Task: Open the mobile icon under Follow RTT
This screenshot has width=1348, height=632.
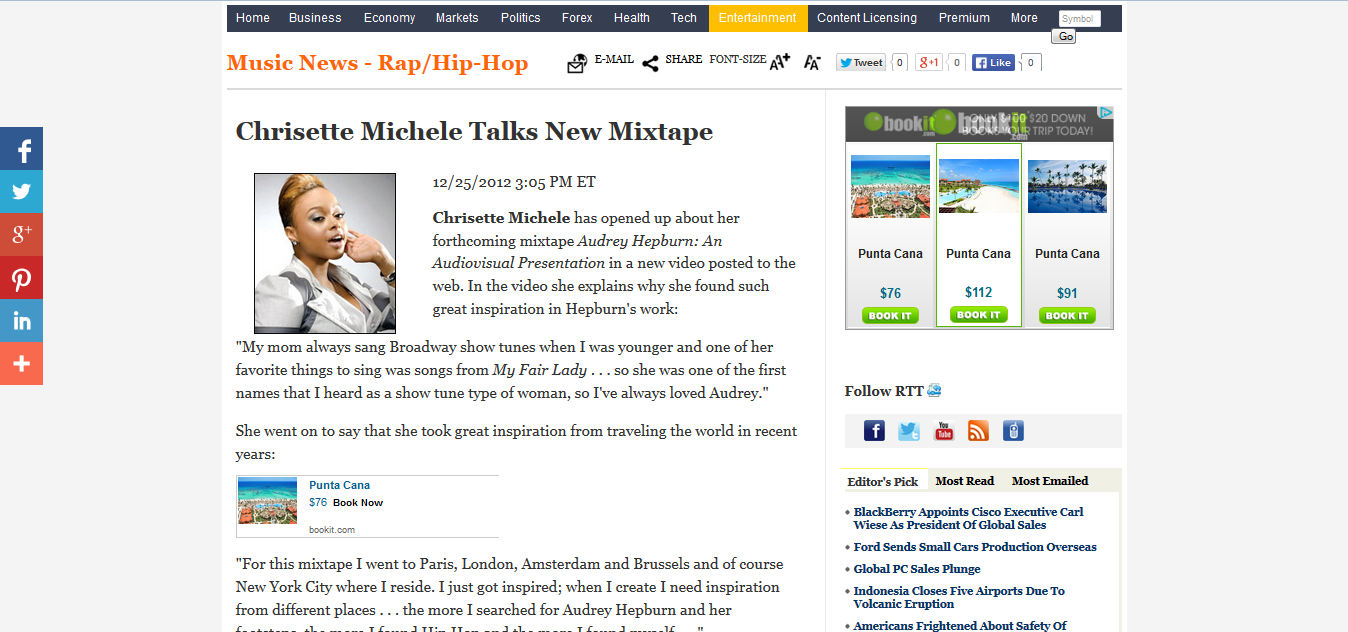Action: pyautogui.click(x=1013, y=431)
